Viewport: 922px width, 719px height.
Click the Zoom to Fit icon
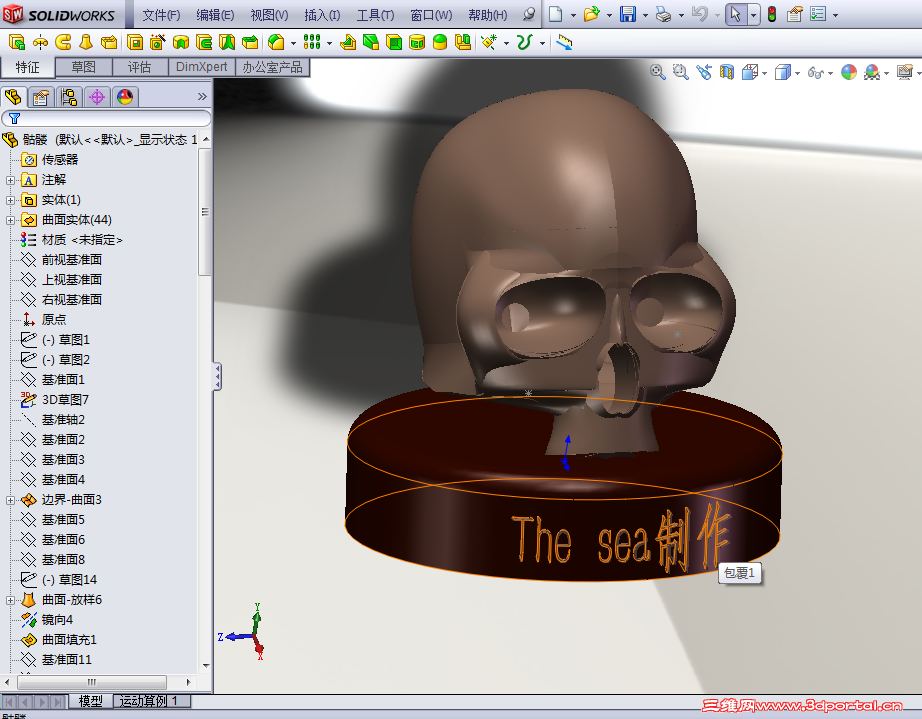coord(657,72)
